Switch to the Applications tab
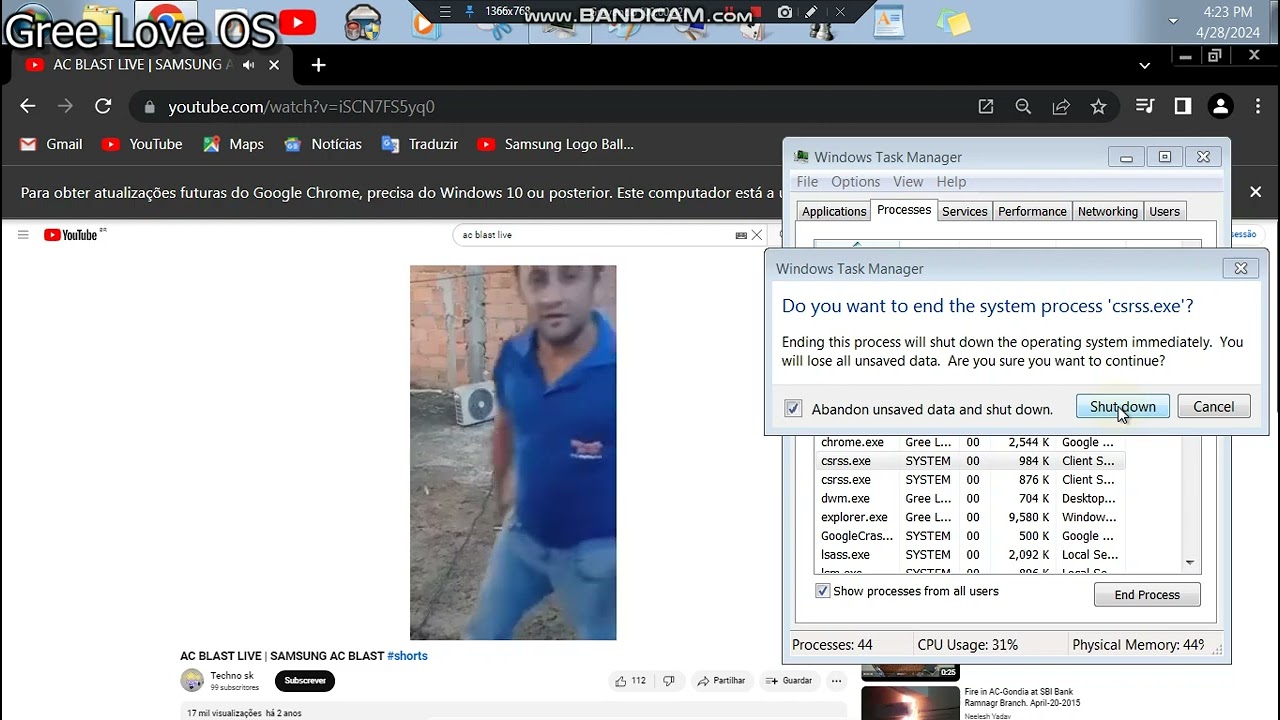Image resolution: width=1280 pixels, height=720 pixels. (834, 211)
